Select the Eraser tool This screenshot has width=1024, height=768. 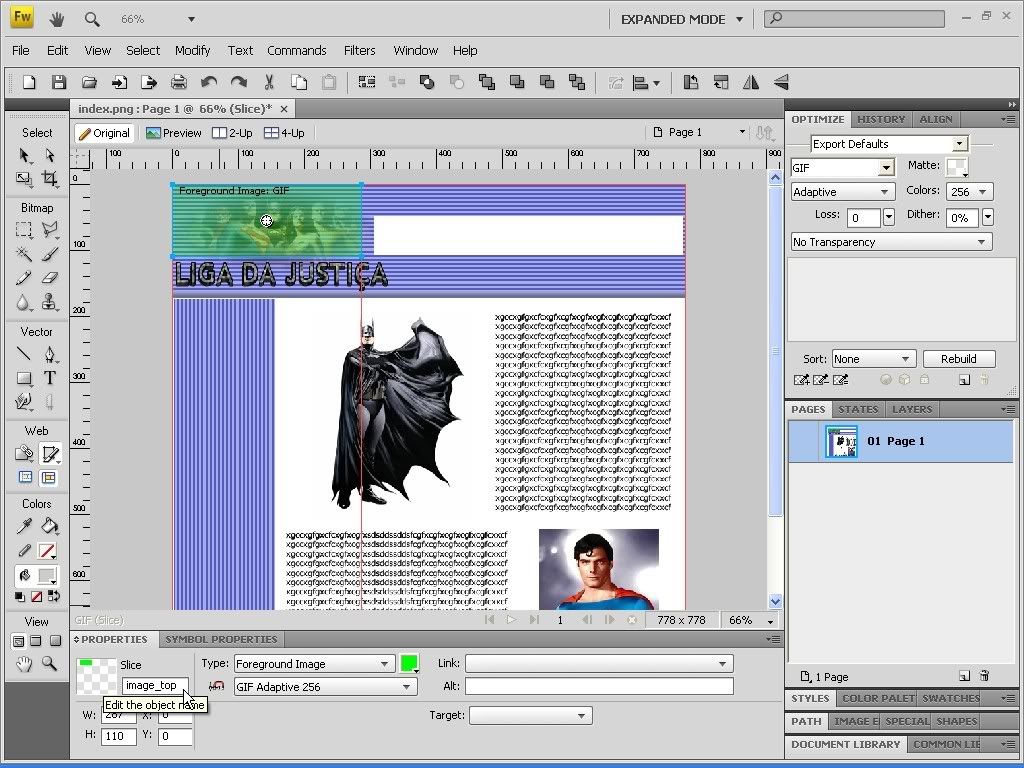click(x=50, y=278)
